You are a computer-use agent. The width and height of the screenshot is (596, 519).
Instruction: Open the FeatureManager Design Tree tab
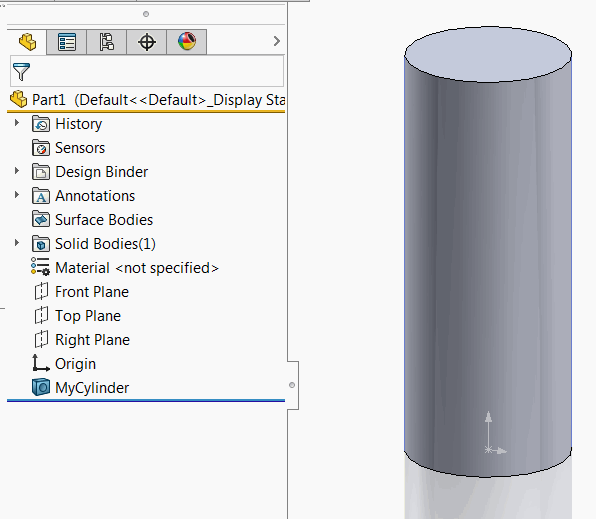(27, 42)
